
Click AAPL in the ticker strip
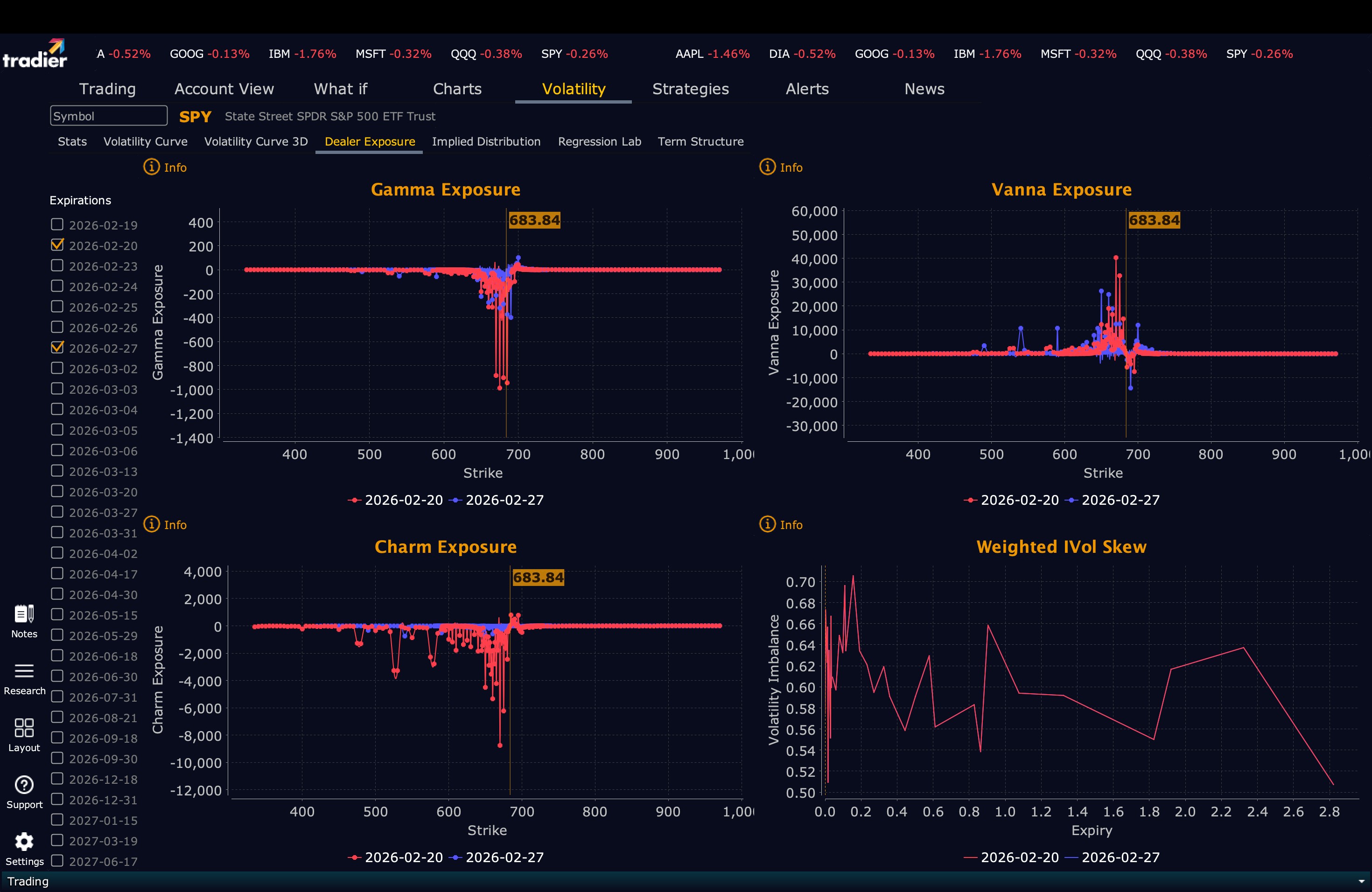coord(689,54)
